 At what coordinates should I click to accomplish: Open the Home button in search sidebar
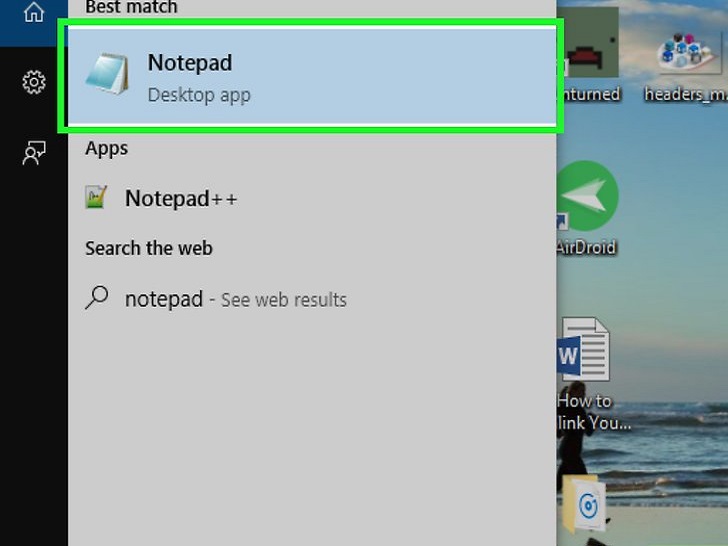pyautogui.click(x=34, y=13)
